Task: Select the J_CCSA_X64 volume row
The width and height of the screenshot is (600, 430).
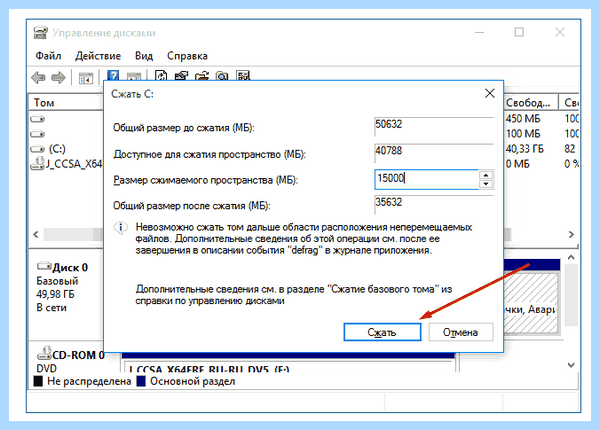Action: [x=67, y=164]
